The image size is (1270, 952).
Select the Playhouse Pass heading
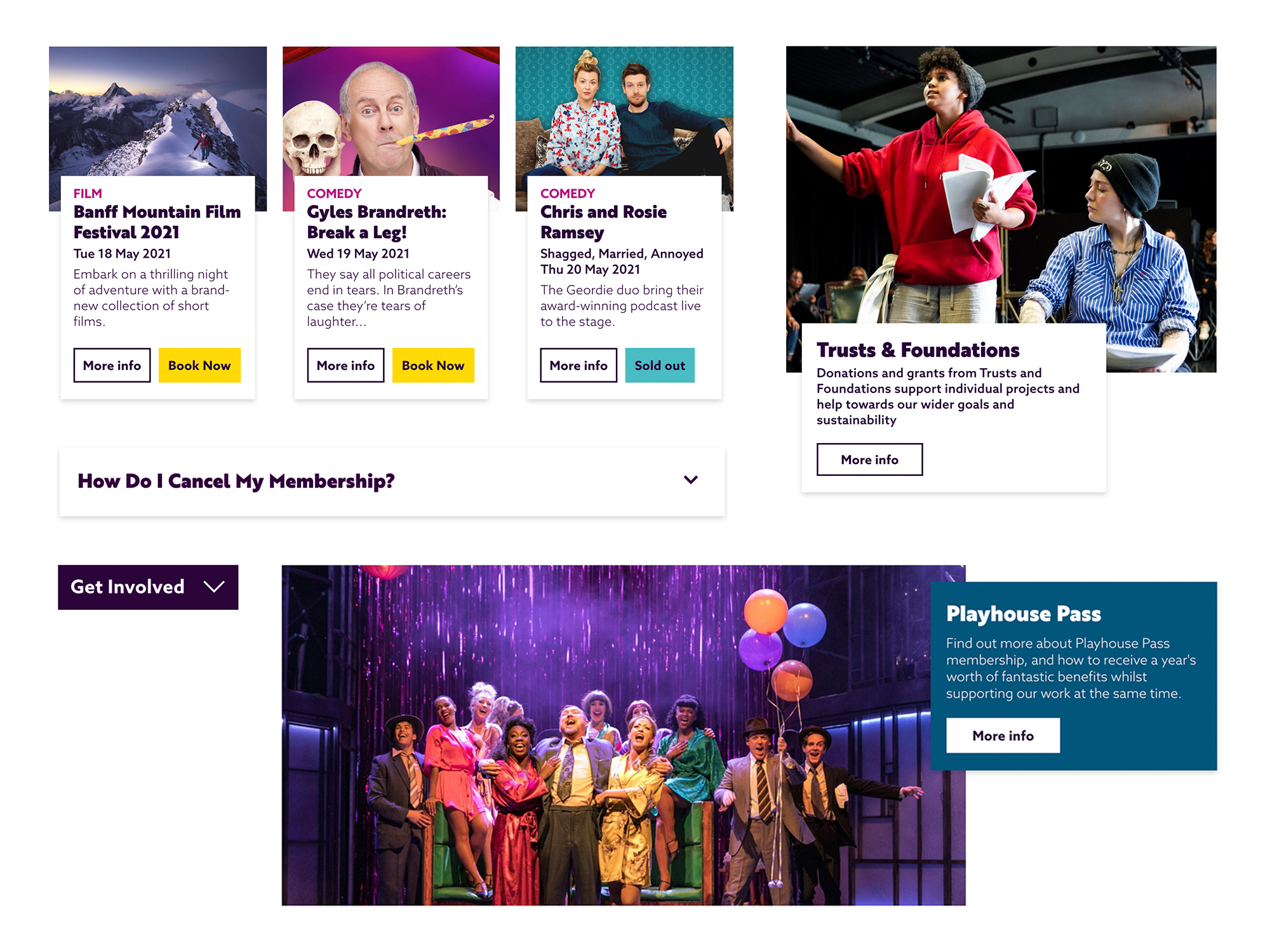(1024, 614)
